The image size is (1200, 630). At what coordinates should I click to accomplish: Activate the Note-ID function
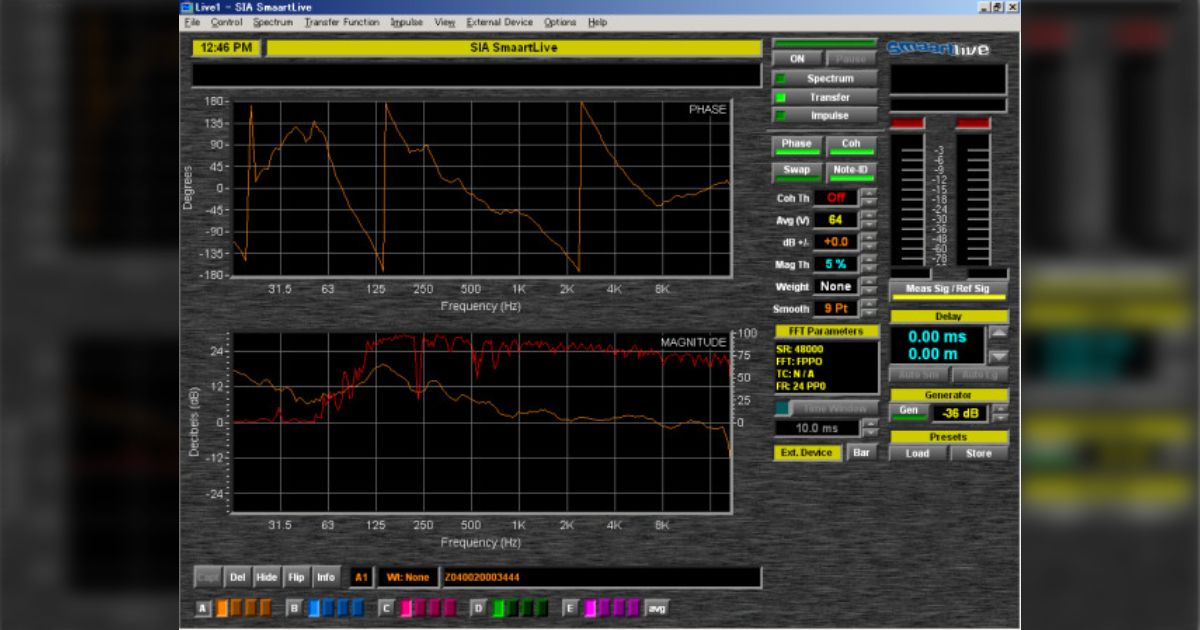(x=849, y=168)
